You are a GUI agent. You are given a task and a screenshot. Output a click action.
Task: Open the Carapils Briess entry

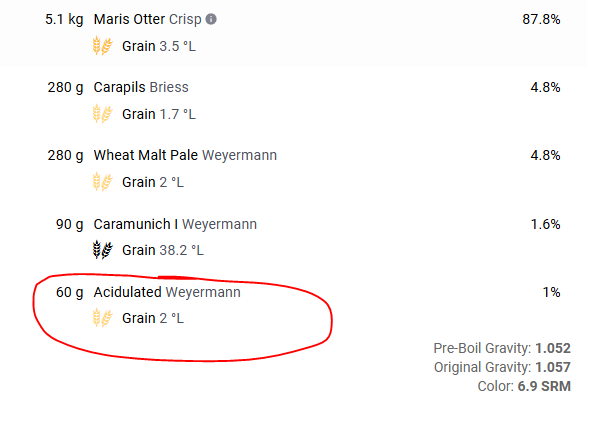pyautogui.click(x=141, y=88)
